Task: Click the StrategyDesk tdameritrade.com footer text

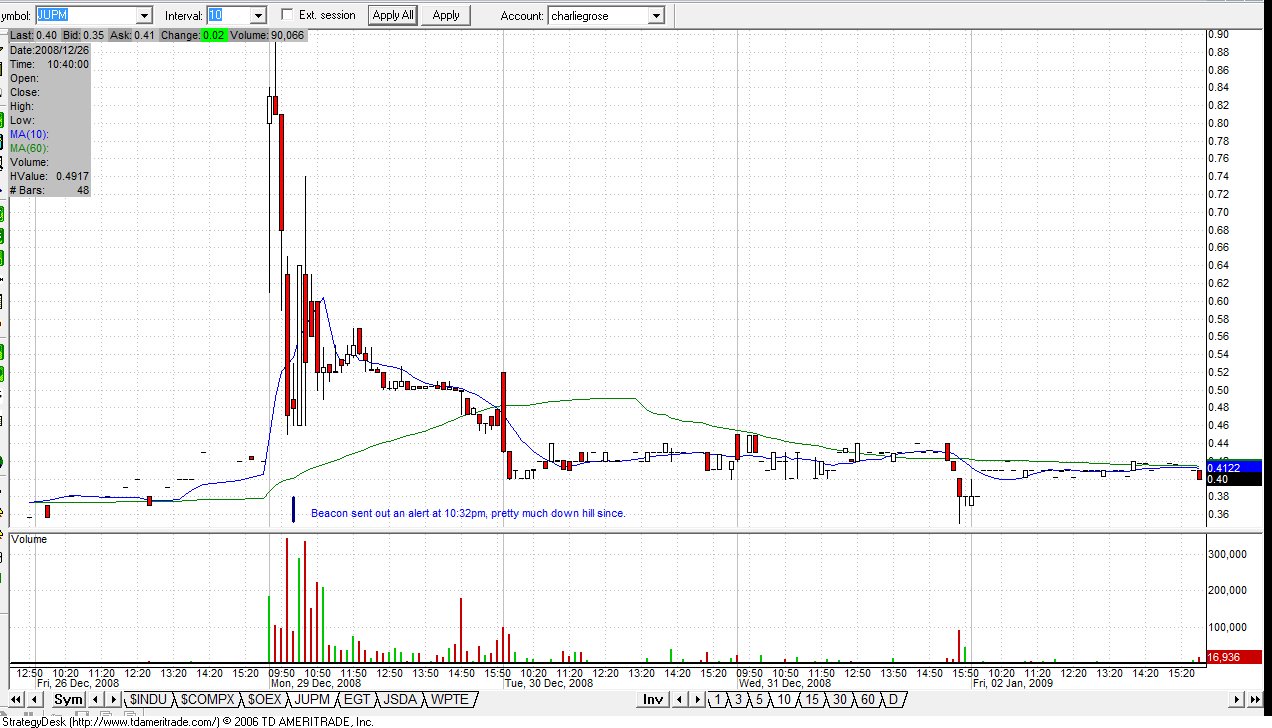Action: [187, 721]
